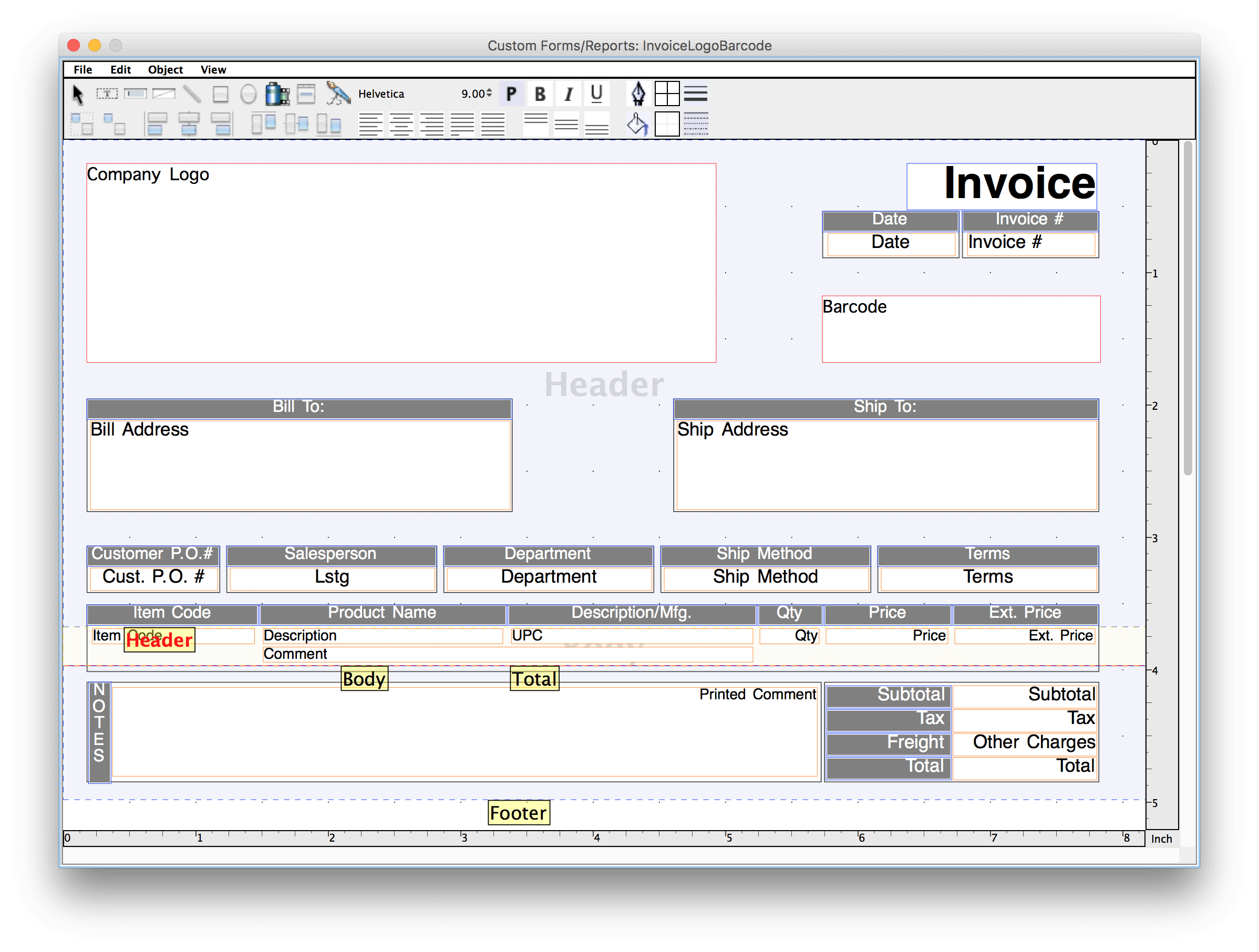Align selected objects to horizontal centers

tap(189, 124)
